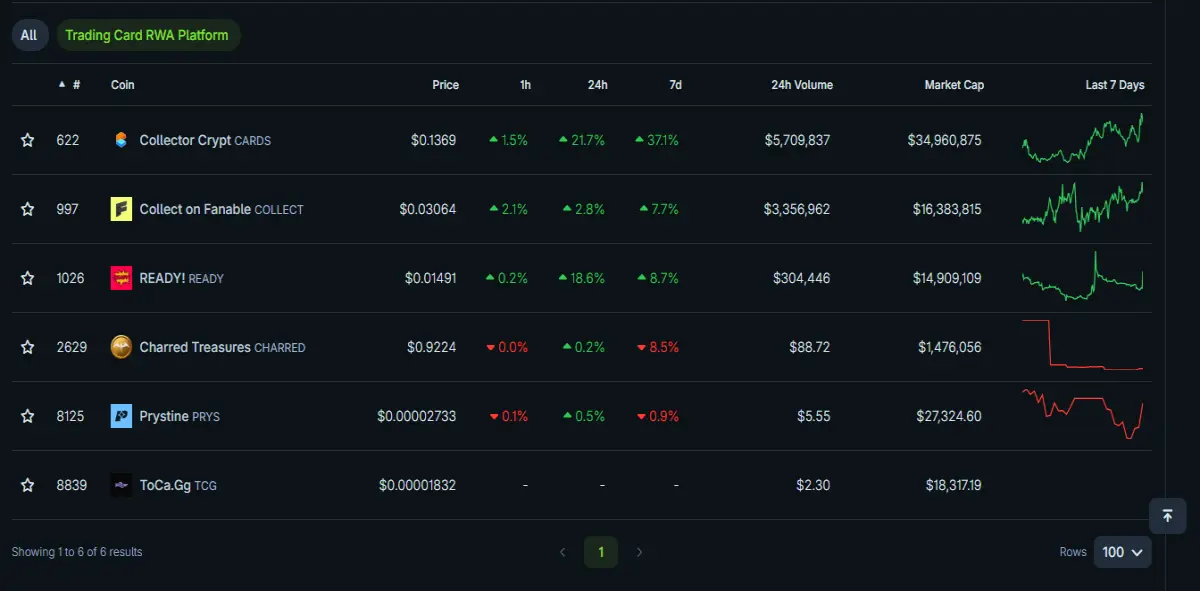Add Charred Treasures to favorites star
1200x591 pixels.
tap(28, 348)
